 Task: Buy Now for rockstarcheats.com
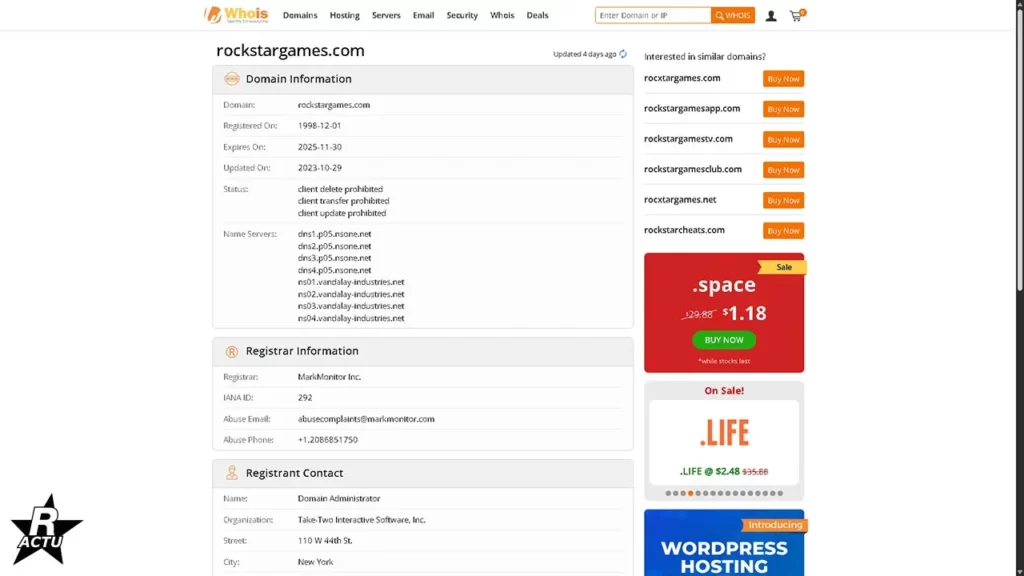click(x=783, y=231)
